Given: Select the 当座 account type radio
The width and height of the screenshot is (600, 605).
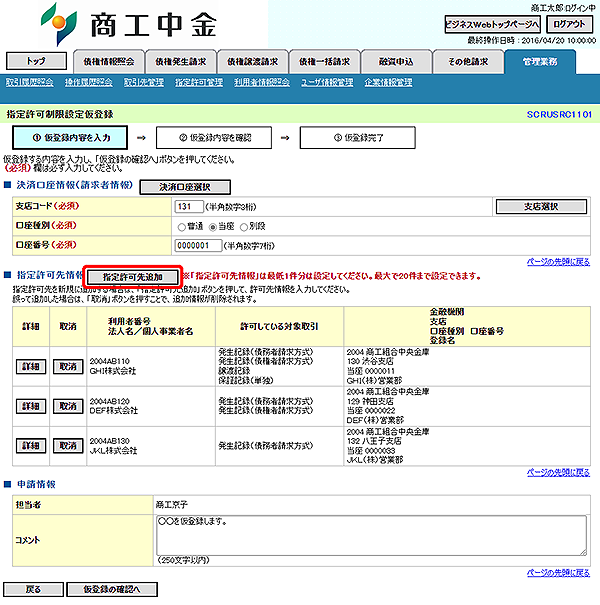Looking at the screenshot, I should pos(212,227).
